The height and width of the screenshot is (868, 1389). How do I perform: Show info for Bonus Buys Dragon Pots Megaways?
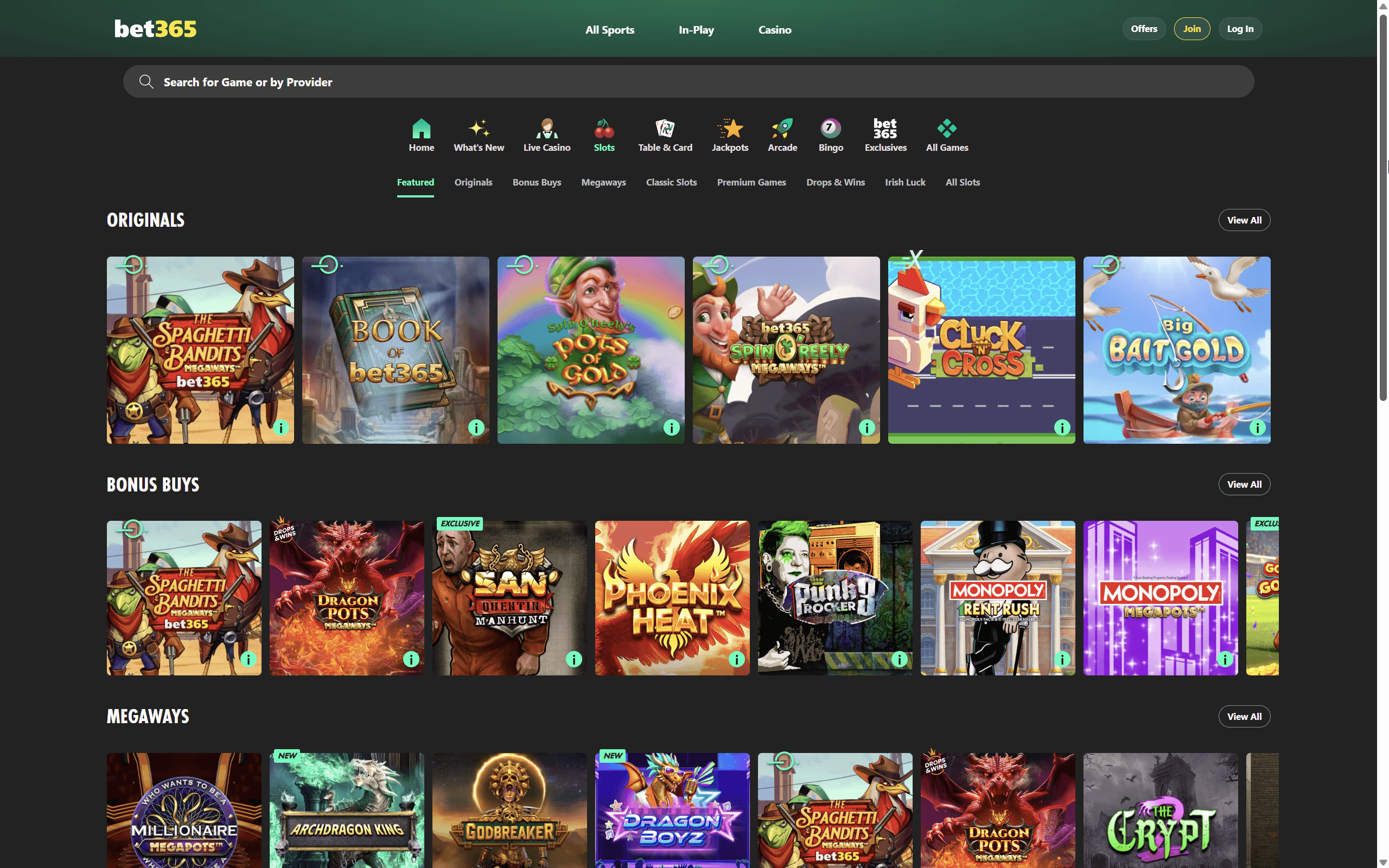pyautogui.click(x=411, y=659)
